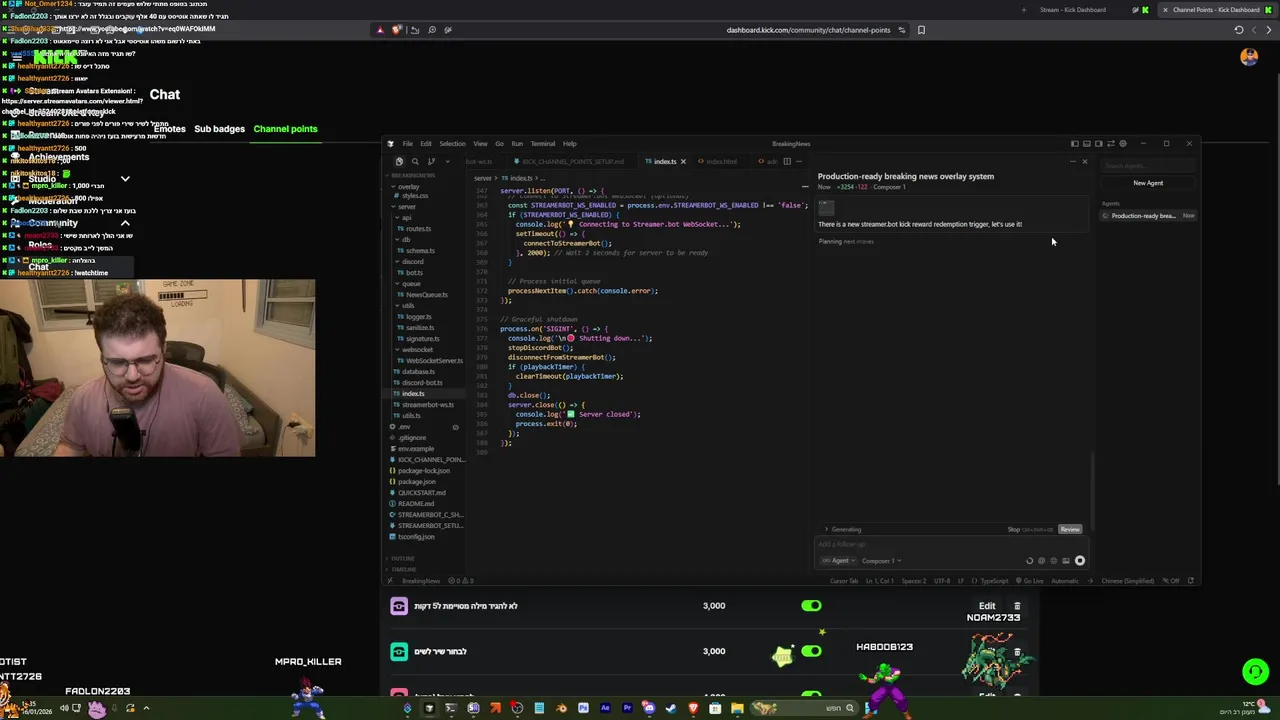Open streamerbot-ws.ts file
Image resolution: width=1280 pixels, height=720 pixels.
[x=427, y=405]
